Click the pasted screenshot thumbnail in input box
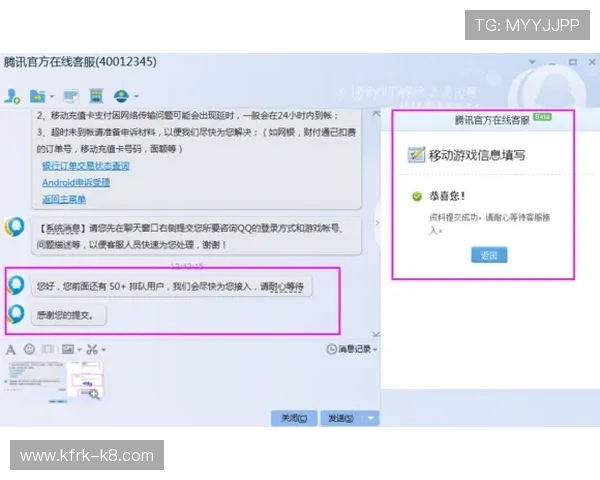Screen dimensions: 600x480 54,382
